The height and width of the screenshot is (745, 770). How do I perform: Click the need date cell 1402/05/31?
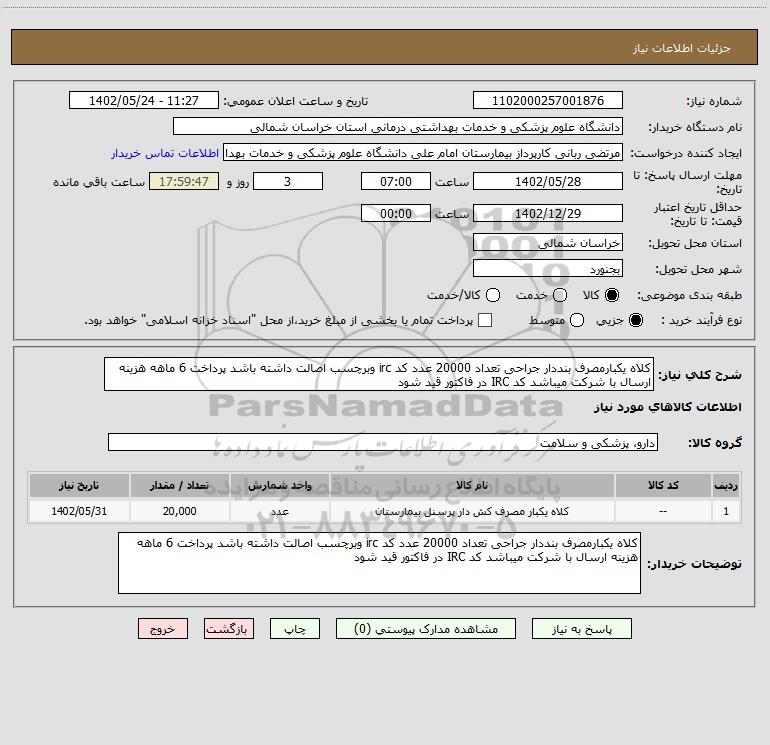(x=79, y=511)
